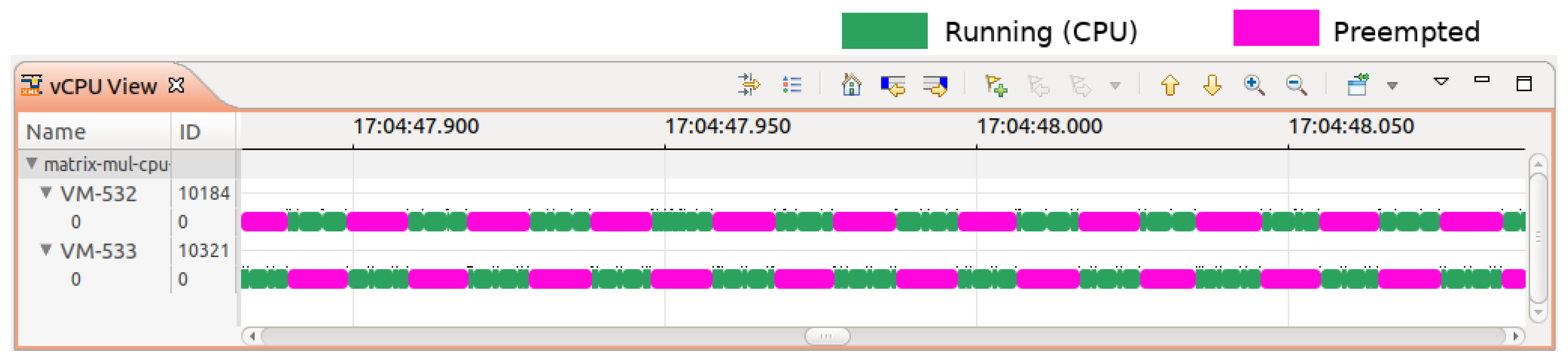This screenshot has height=364, width=1568.
Task: Click the Name column header
Action: (56, 132)
